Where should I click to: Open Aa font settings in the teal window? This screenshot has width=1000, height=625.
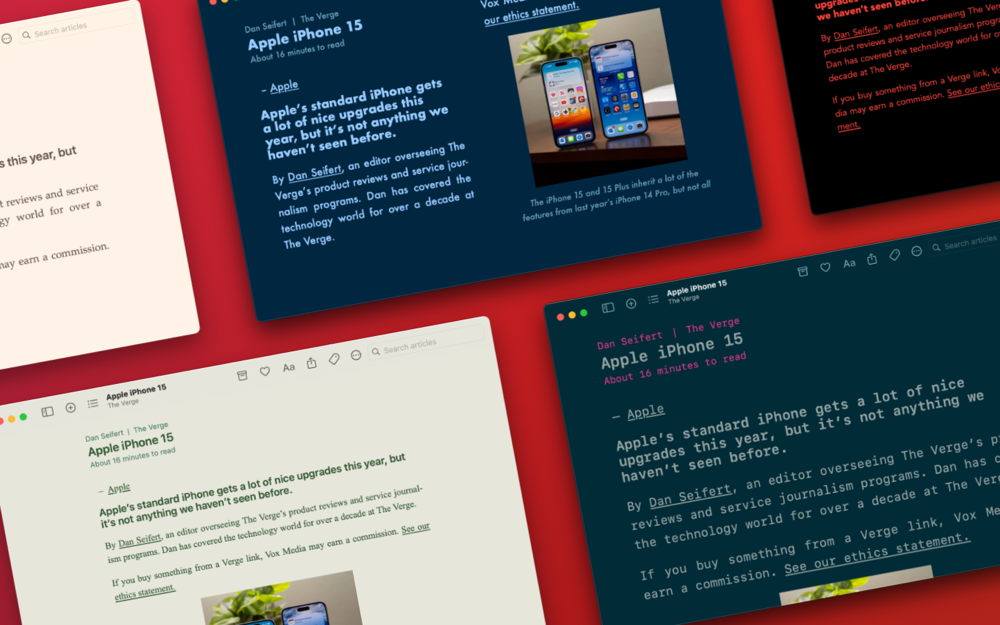point(849,263)
